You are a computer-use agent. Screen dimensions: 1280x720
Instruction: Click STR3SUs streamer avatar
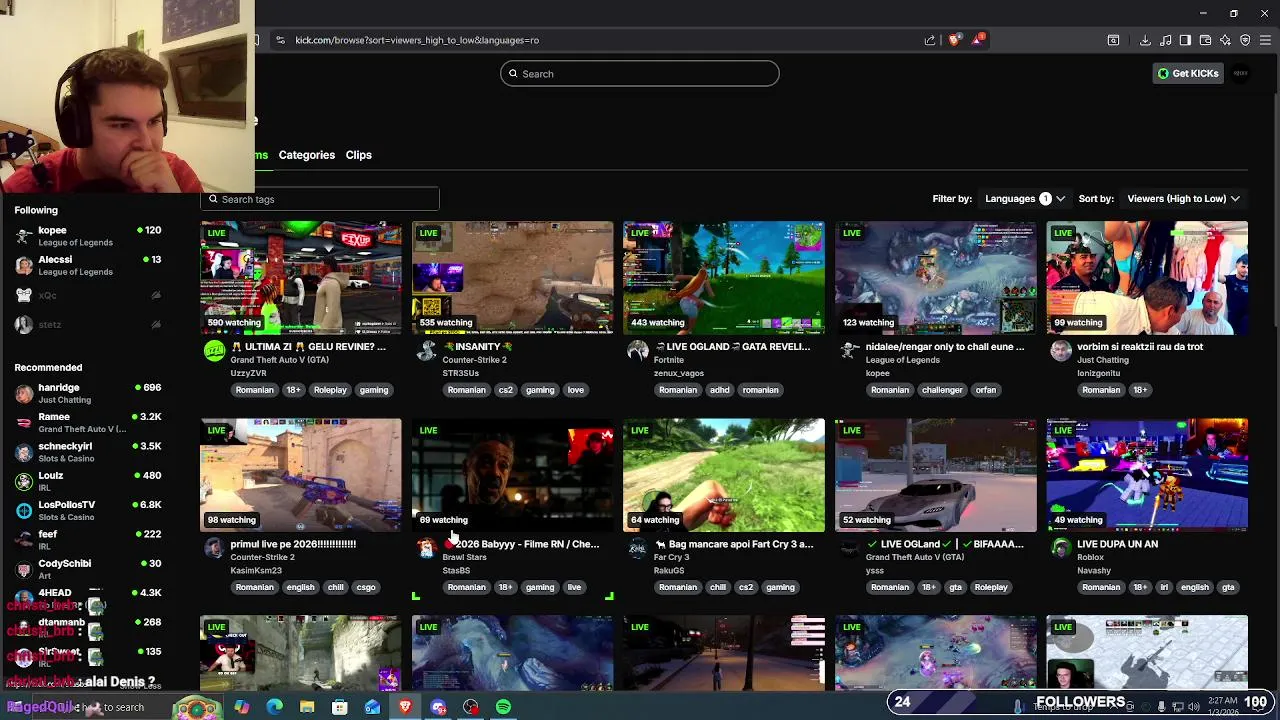coord(426,350)
